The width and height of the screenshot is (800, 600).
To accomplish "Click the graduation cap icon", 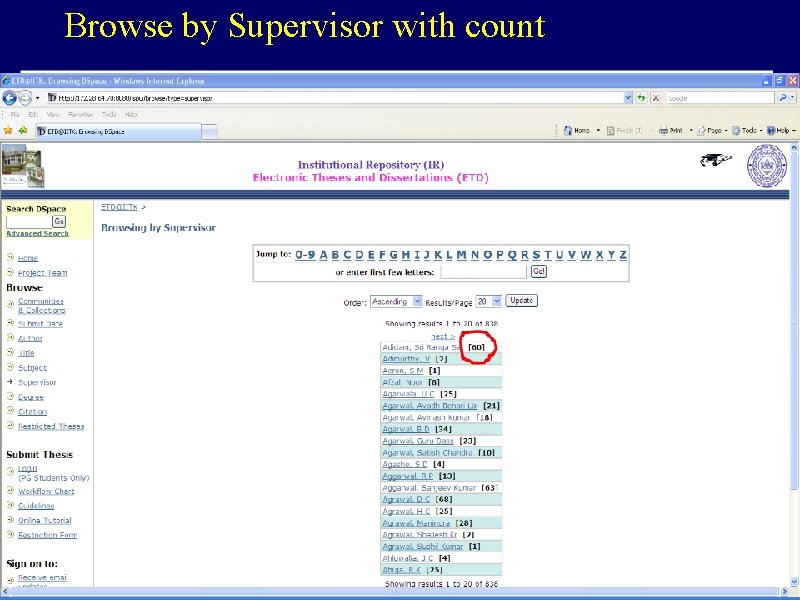I will 715,160.
